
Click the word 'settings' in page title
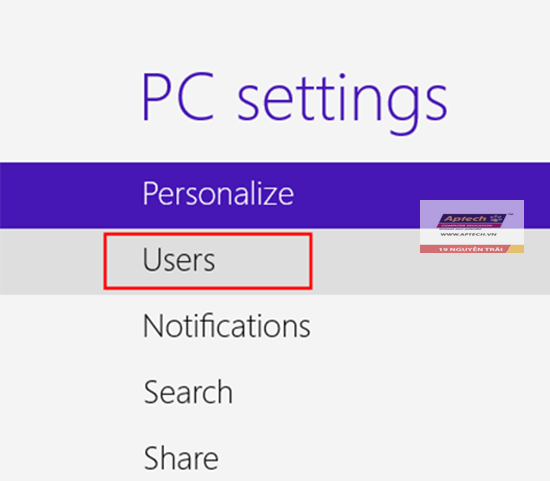pos(343,105)
